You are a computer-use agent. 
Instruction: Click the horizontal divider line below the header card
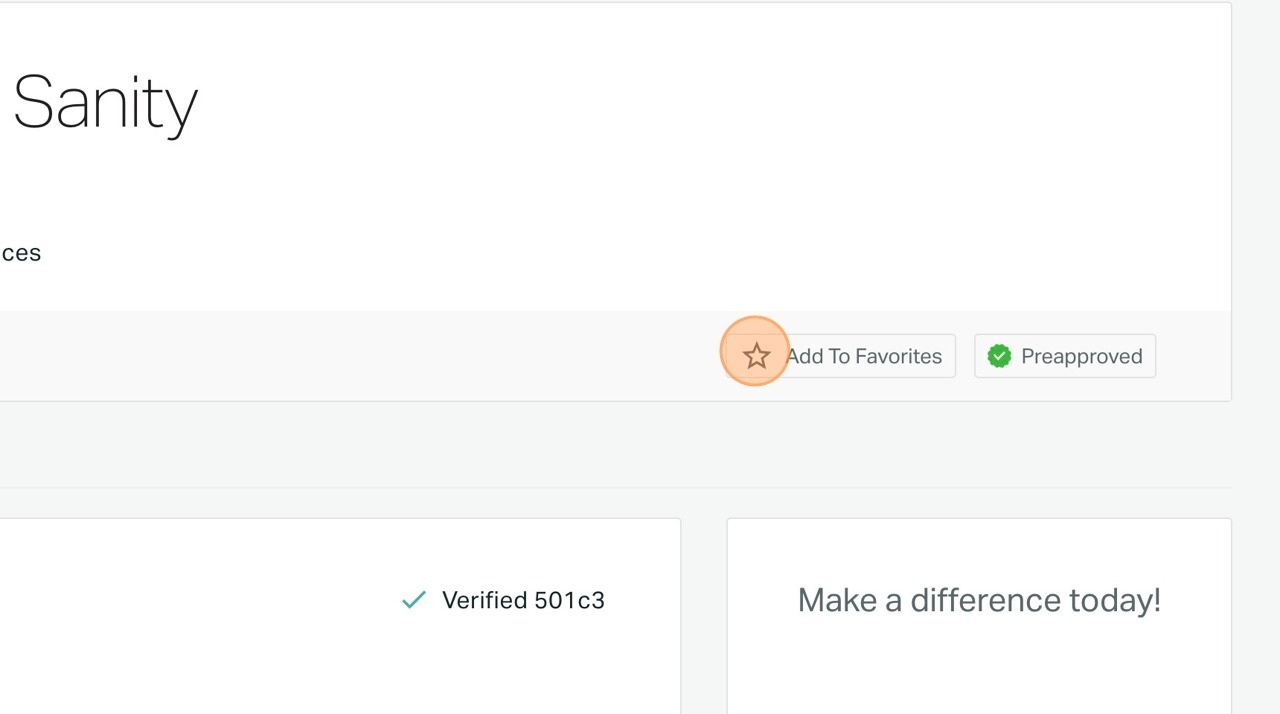[600, 488]
